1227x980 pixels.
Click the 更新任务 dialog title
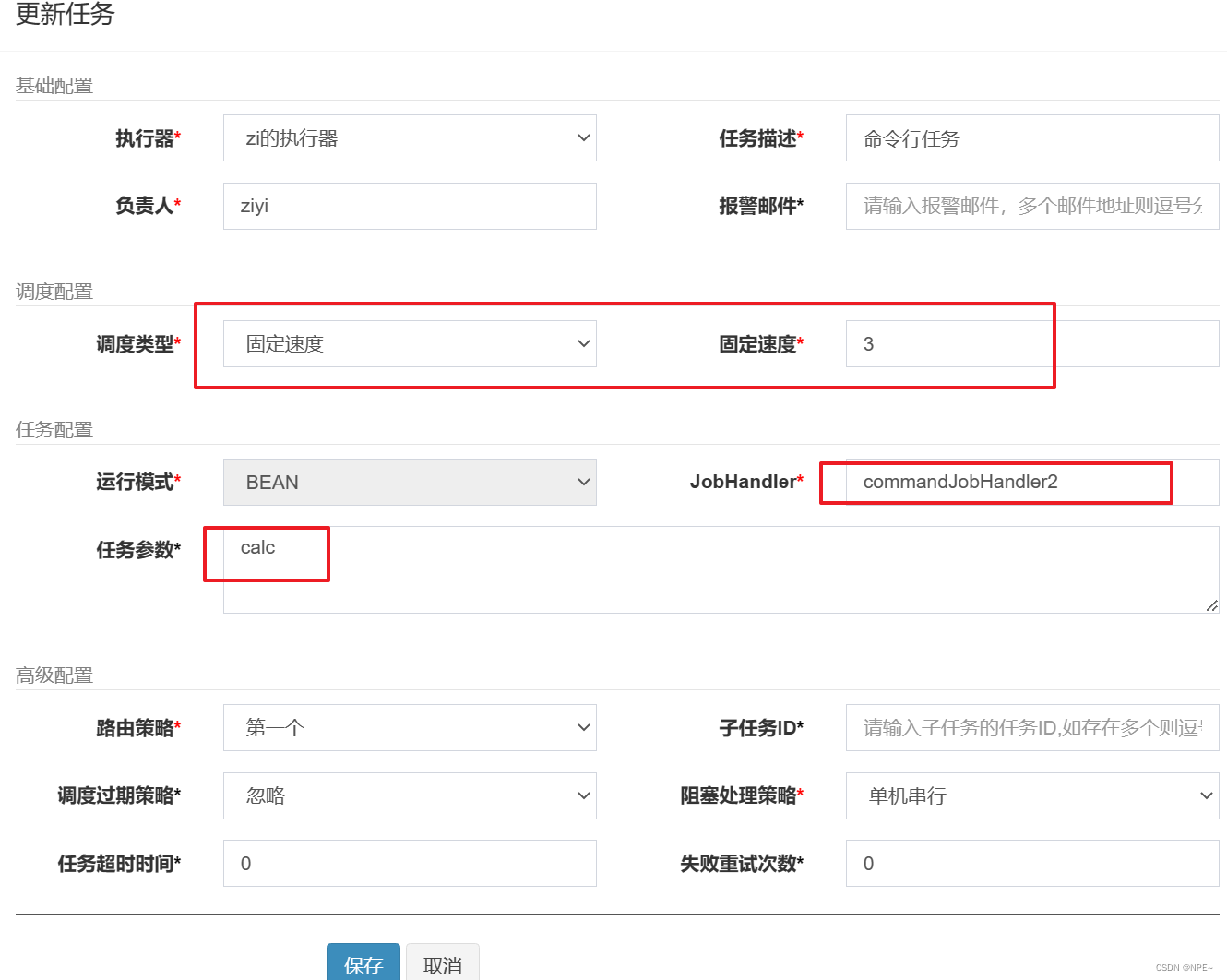coord(66,15)
